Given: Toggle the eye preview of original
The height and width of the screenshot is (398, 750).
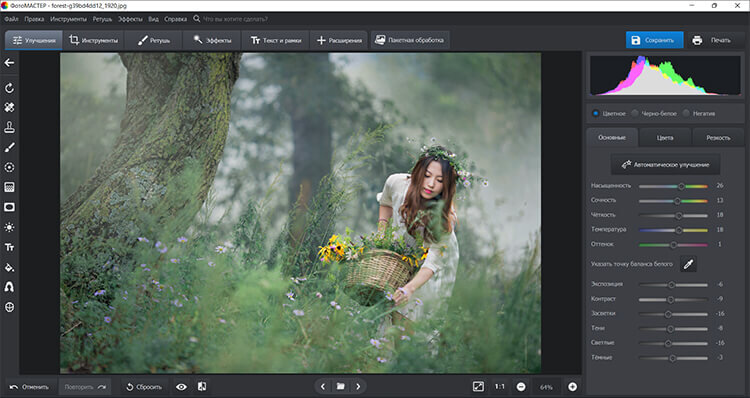Looking at the screenshot, I should click(x=181, y=387).
